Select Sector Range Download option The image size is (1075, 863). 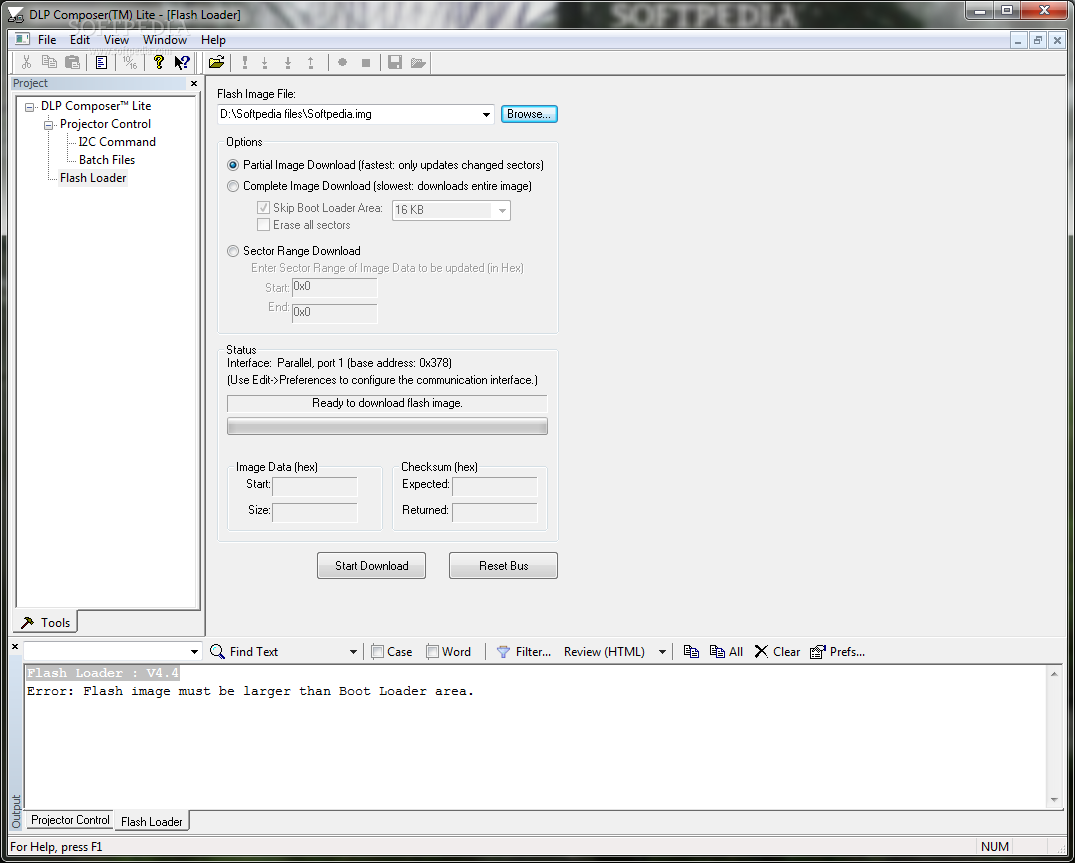pyautogui.click(x=233, y=251)
